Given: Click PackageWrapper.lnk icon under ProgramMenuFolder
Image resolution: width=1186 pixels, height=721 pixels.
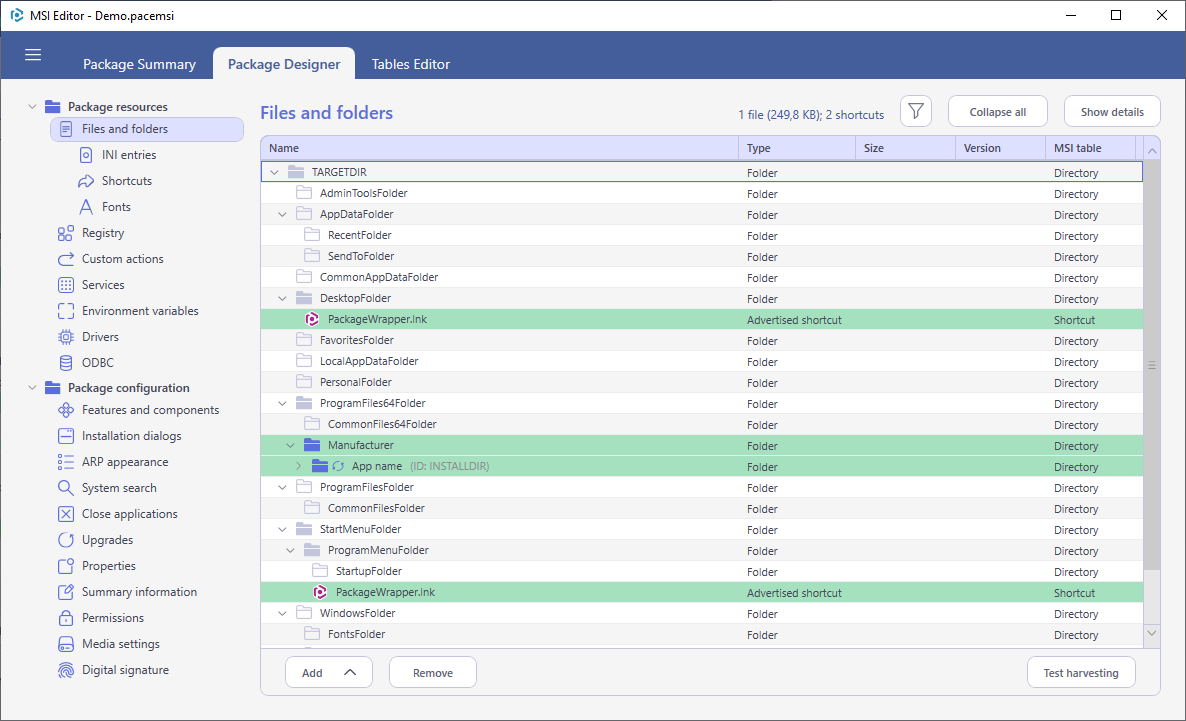Looking at the screenshot, I should [x=320, y=592].
